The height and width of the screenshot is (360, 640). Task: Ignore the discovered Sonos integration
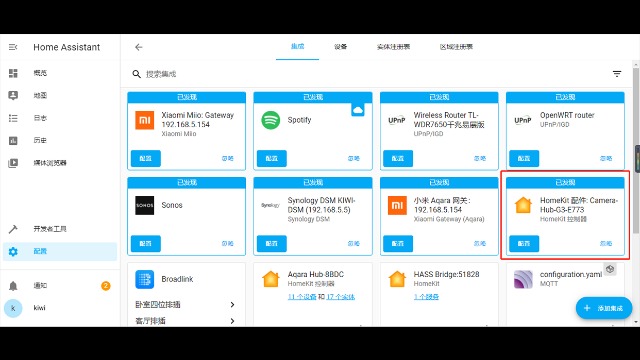tap(227, 244)
